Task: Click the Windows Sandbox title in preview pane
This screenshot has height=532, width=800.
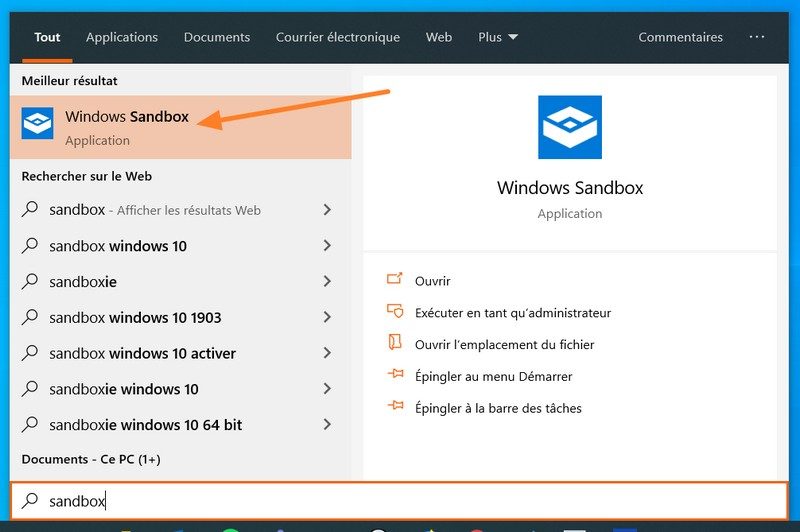Action: pyautogui.click(x=570, y=188)
